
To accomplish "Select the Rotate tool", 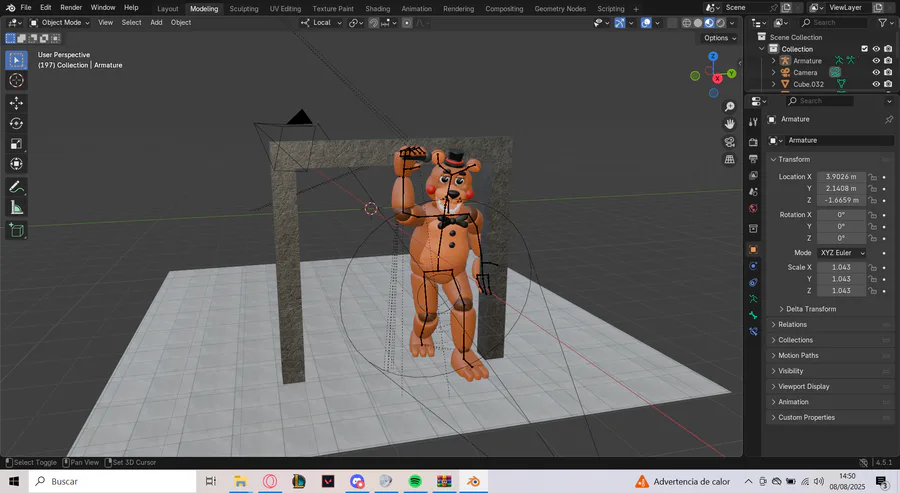I will [x=16, y=123].
